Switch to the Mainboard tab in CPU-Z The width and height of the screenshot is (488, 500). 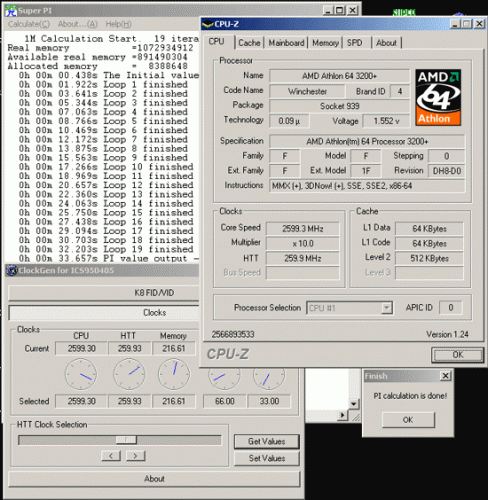tap(286, 43)
